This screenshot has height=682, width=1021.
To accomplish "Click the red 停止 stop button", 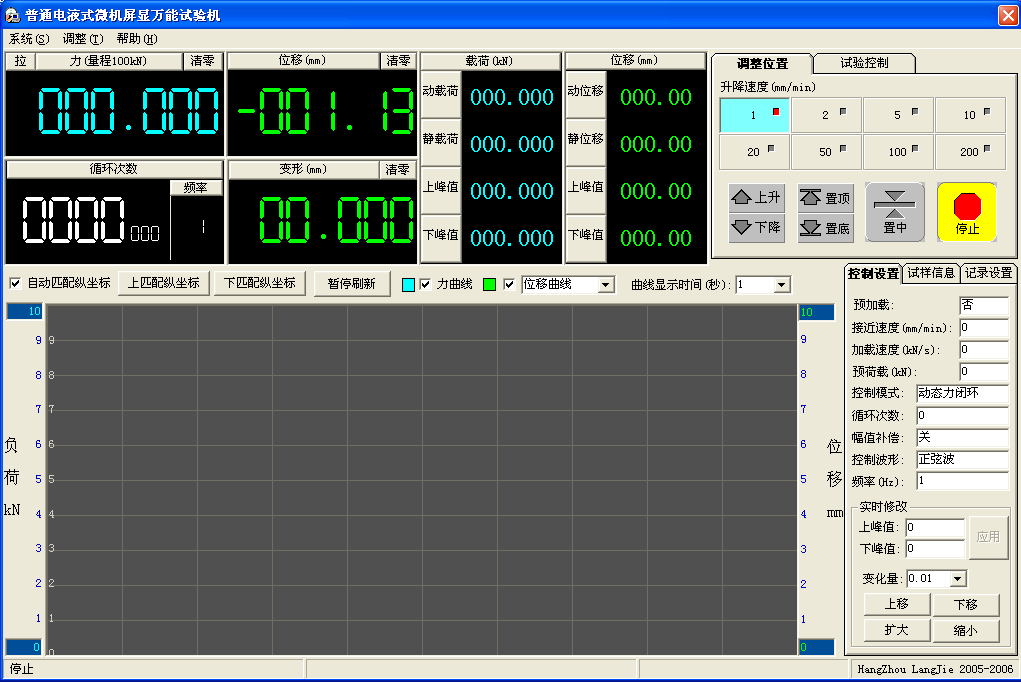I will point(967,212).
